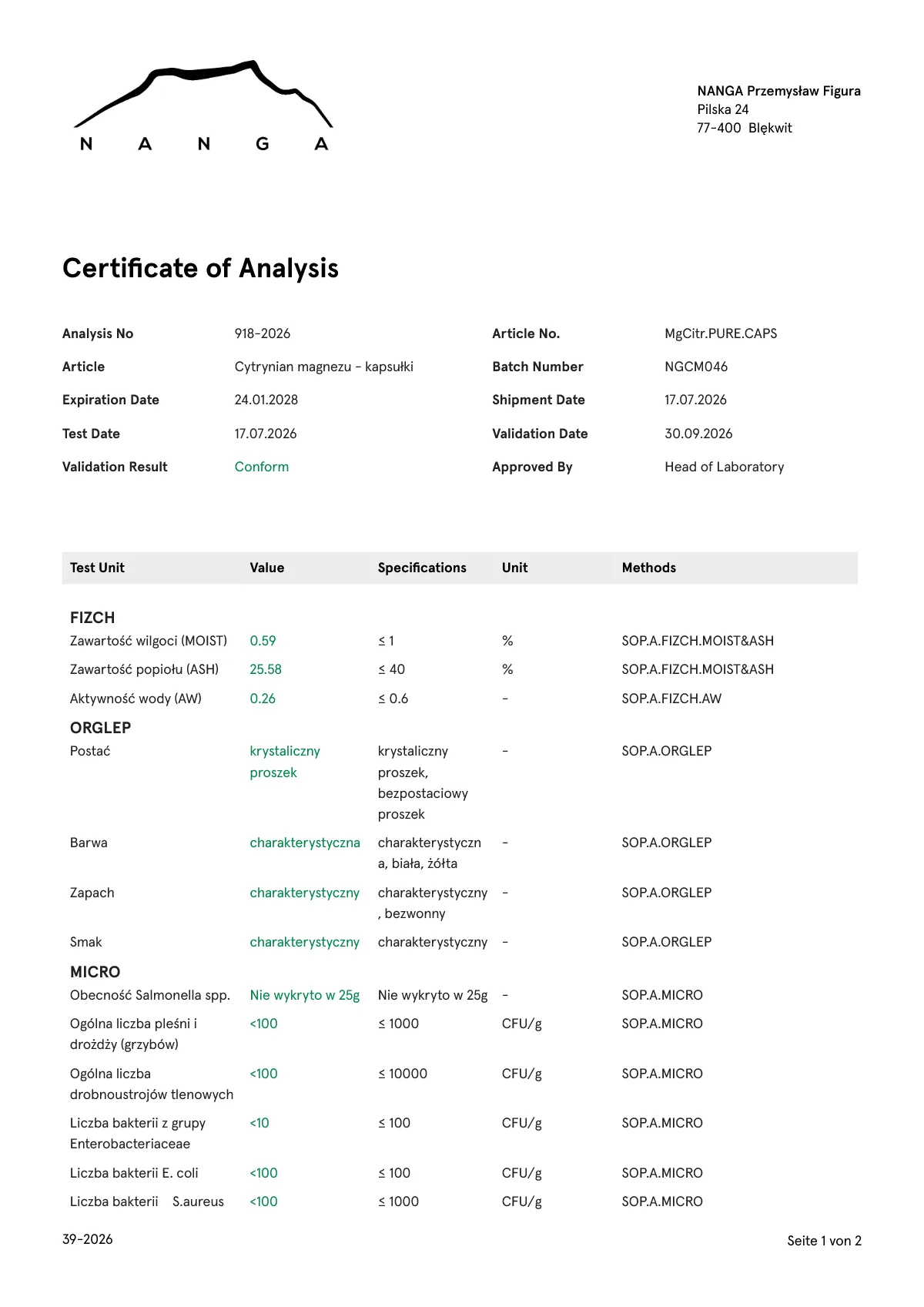Viewport: 924px width, 1307px height.
Task: Select the "≤ 10000" specification limit
Action: coord(403,1074)
